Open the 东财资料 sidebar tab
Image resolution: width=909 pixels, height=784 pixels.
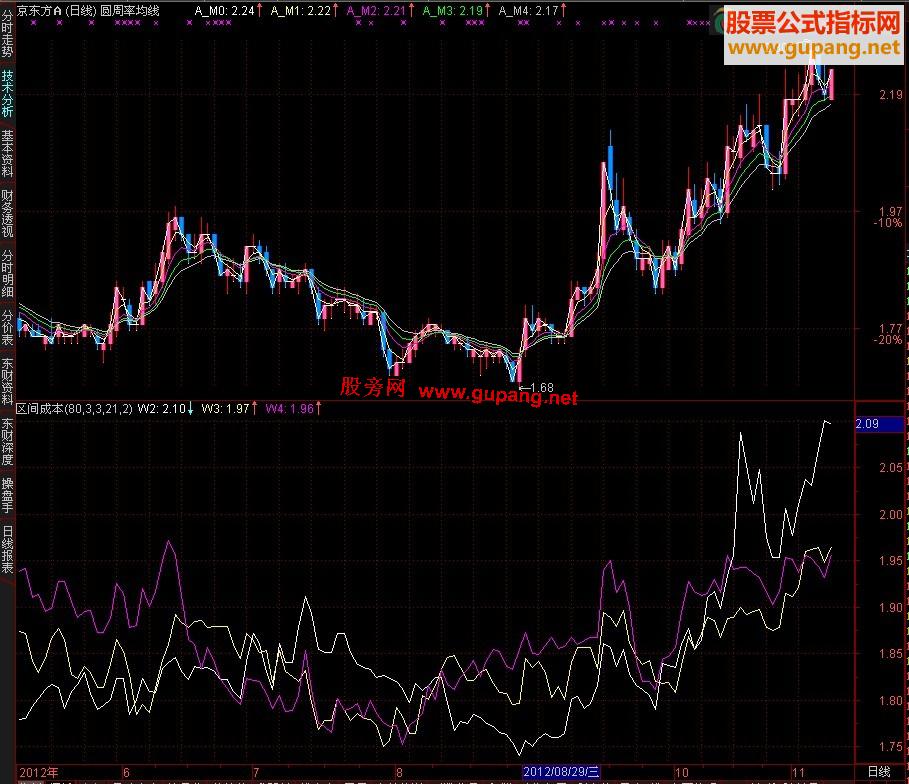click(x=7, y=381)
